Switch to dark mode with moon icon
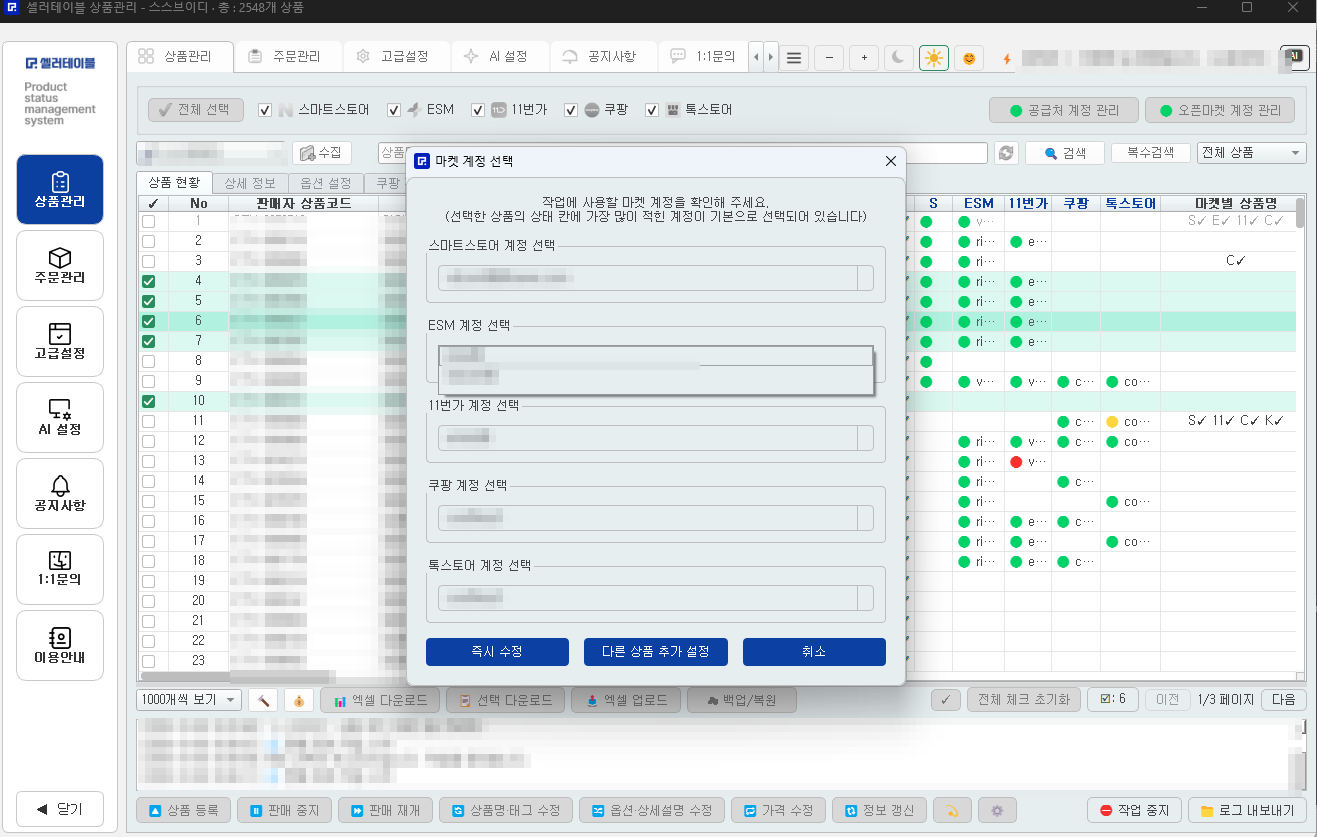The width and height of the screenshot is (1317, 837). (x=899, y=58)
